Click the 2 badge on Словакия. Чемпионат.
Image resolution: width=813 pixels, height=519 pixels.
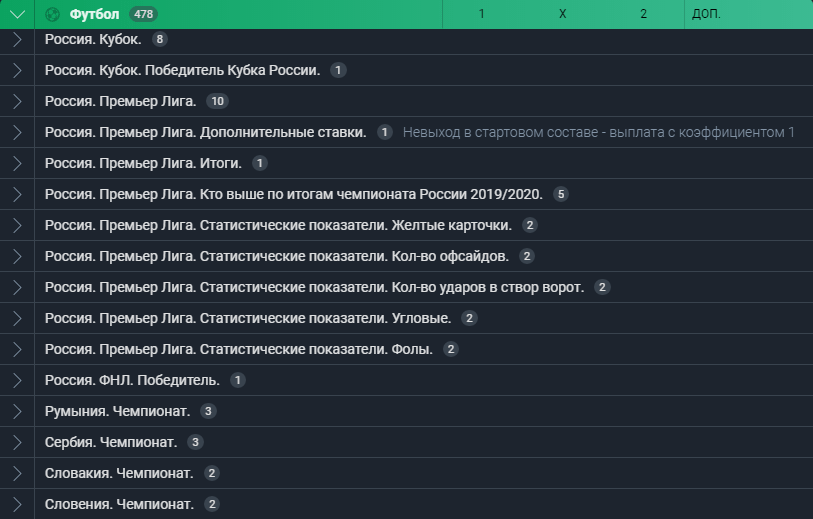pyautogui.click(x=212, y=473)
